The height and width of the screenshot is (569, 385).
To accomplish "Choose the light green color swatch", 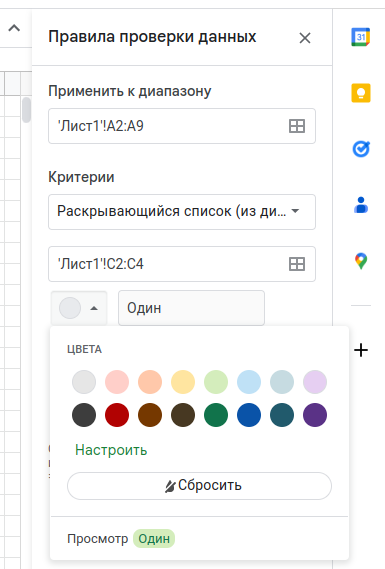I will click(216, 382).
